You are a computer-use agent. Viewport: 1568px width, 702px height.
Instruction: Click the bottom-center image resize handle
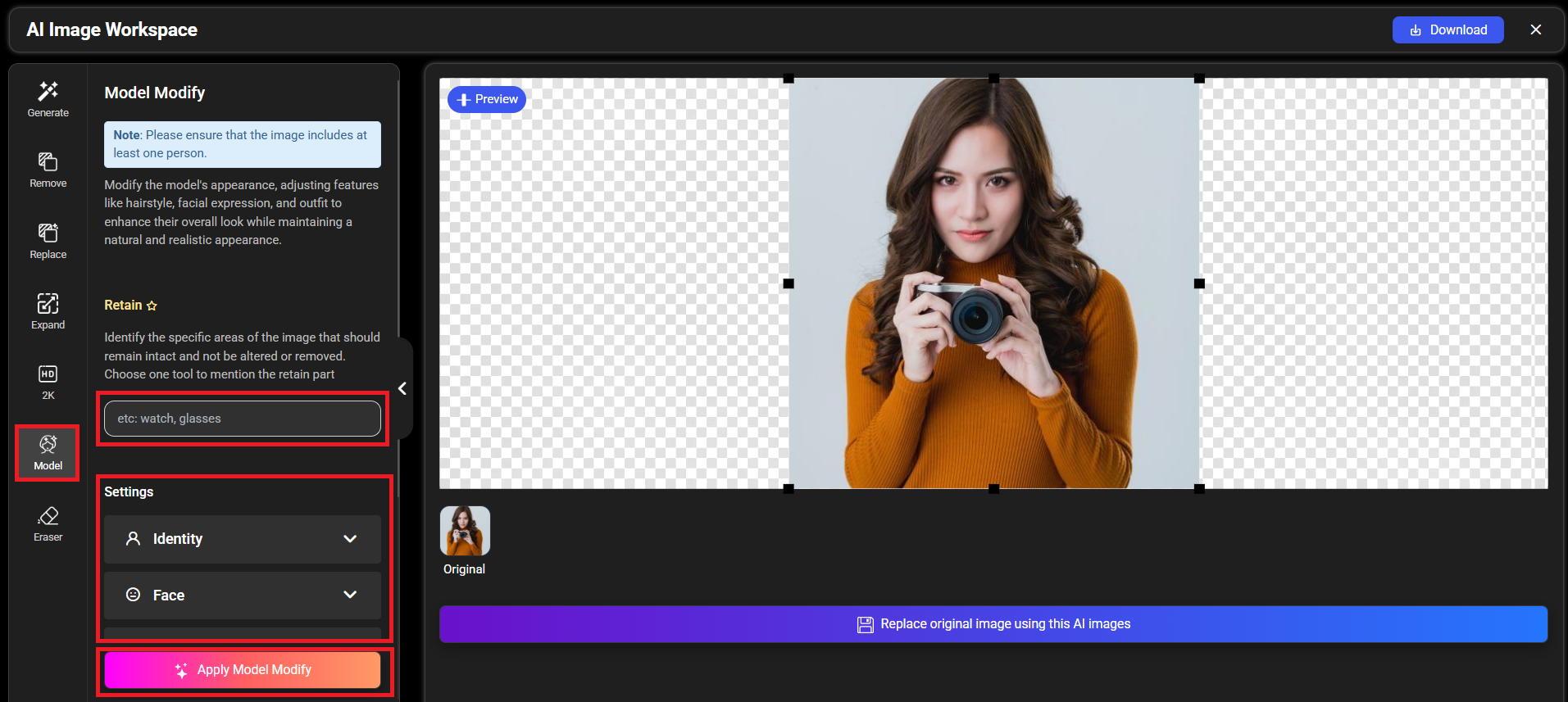993,488
